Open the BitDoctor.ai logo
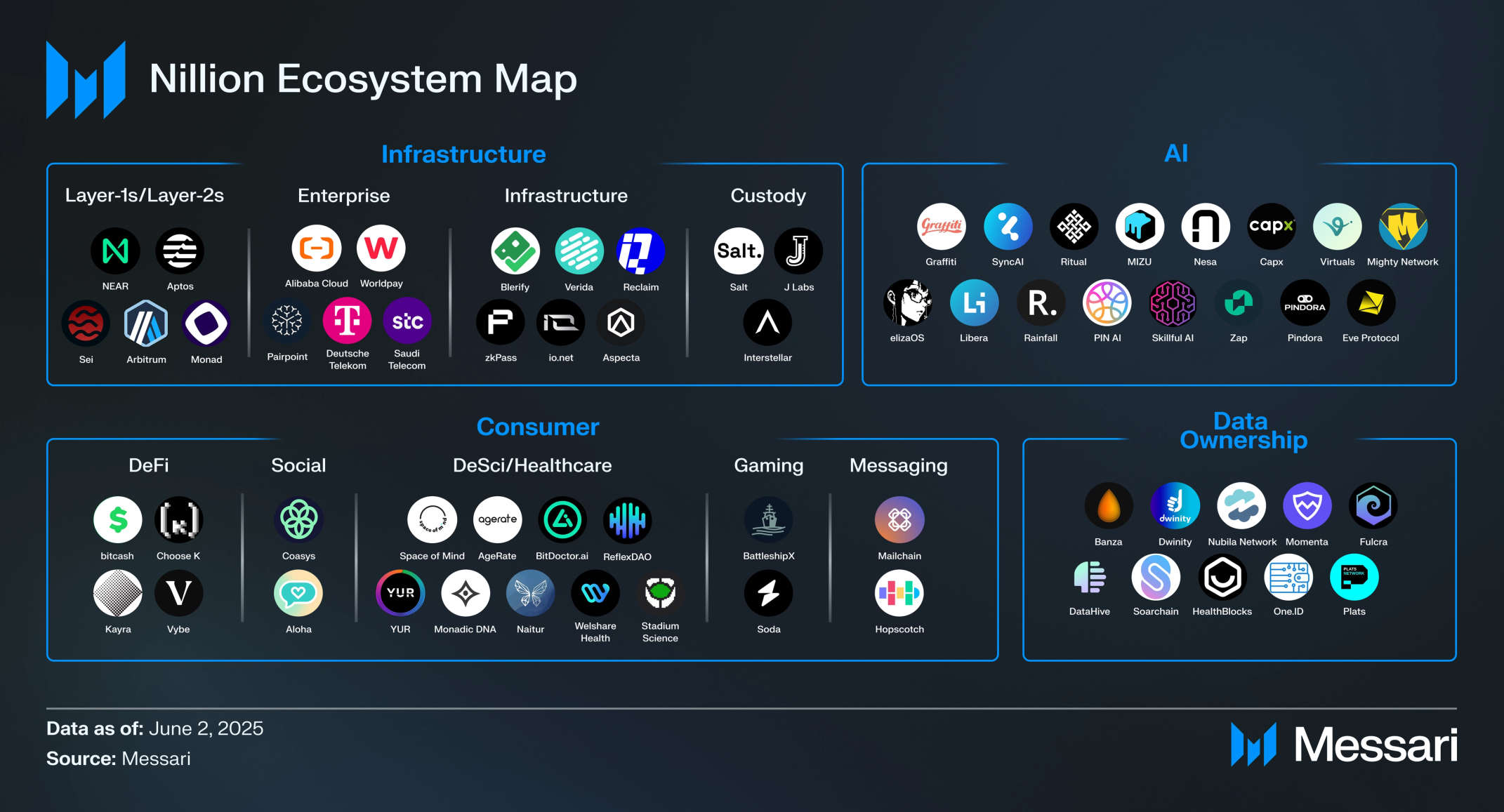The width and height of the screenshot is (1504, 812). point(562,520)
